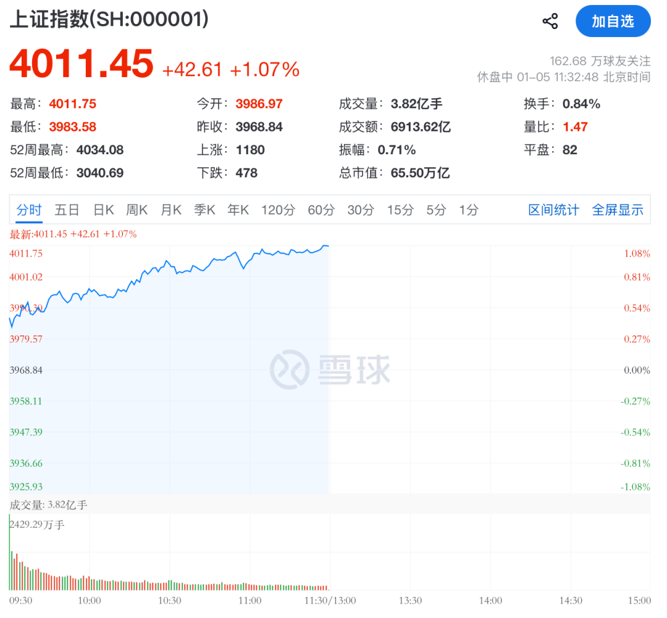
Task: Open the 日K chart tab
Action: [103, 210]
